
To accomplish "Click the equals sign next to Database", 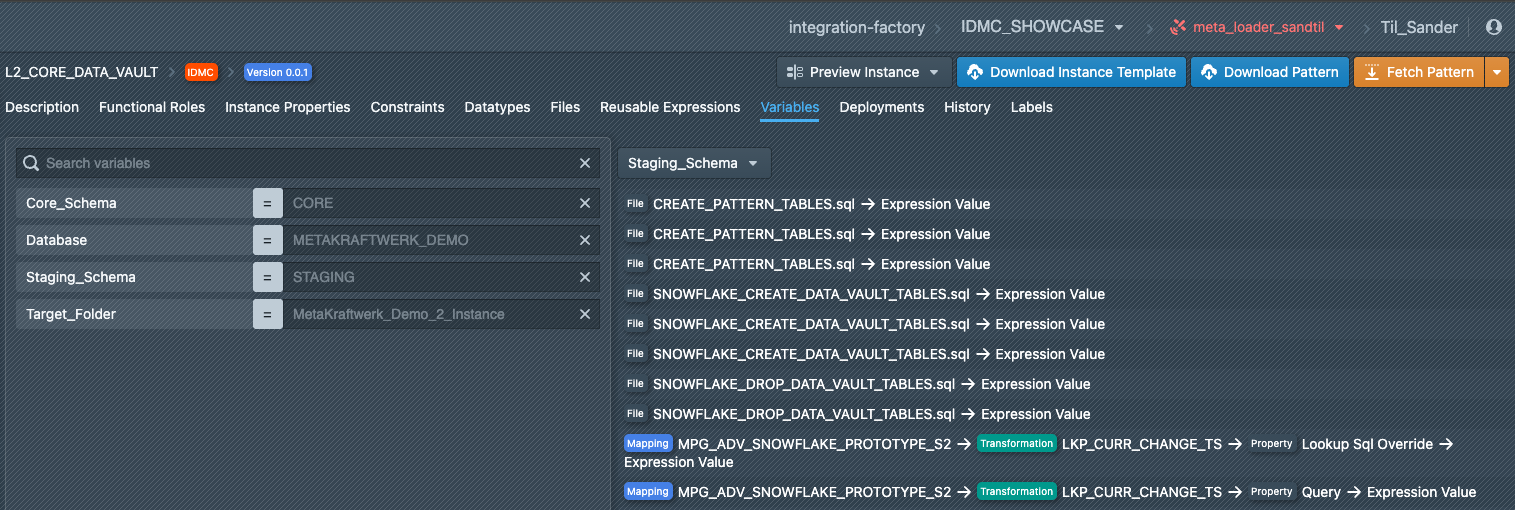I will point(267,240).
